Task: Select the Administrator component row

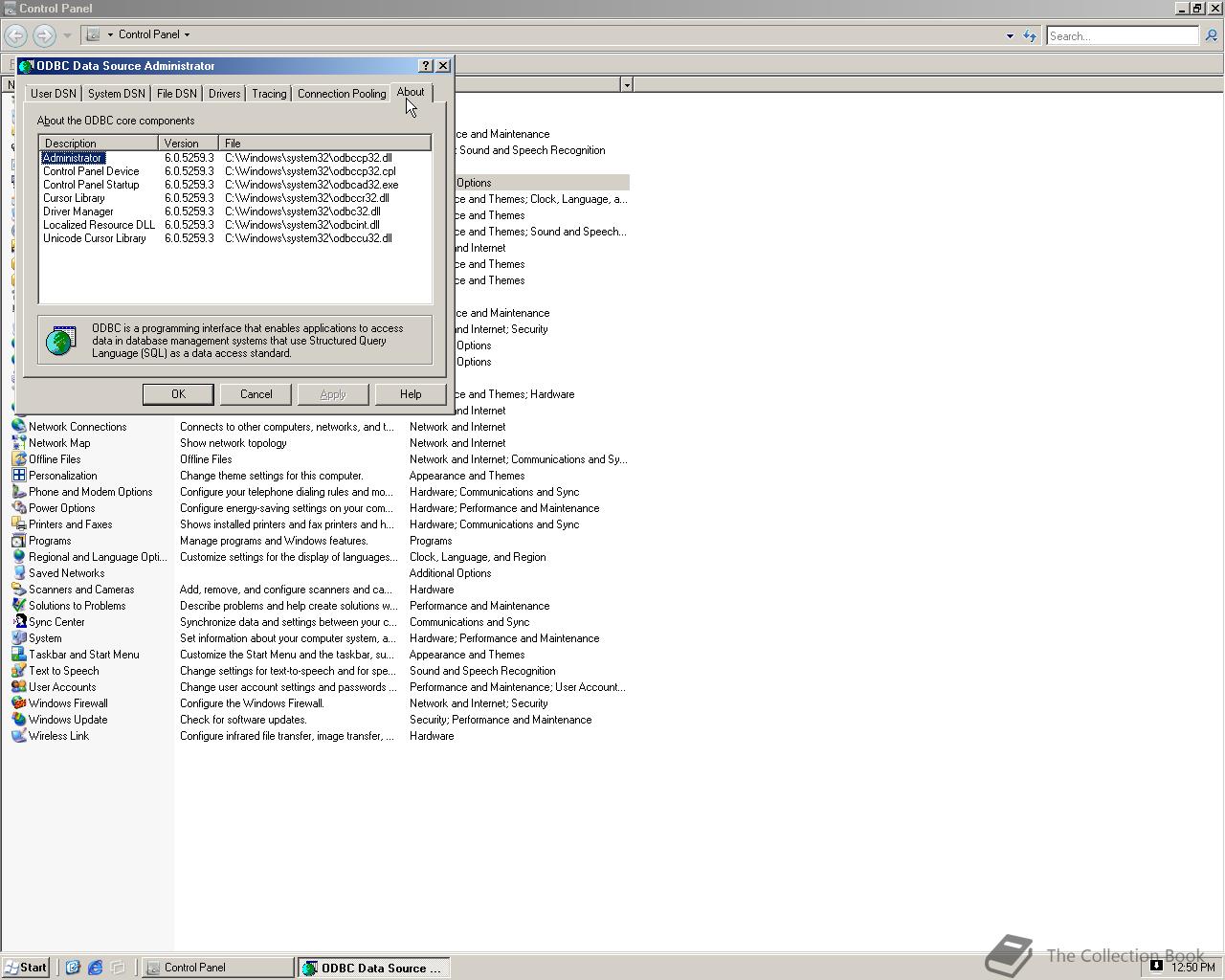Action: click(234, 158)
